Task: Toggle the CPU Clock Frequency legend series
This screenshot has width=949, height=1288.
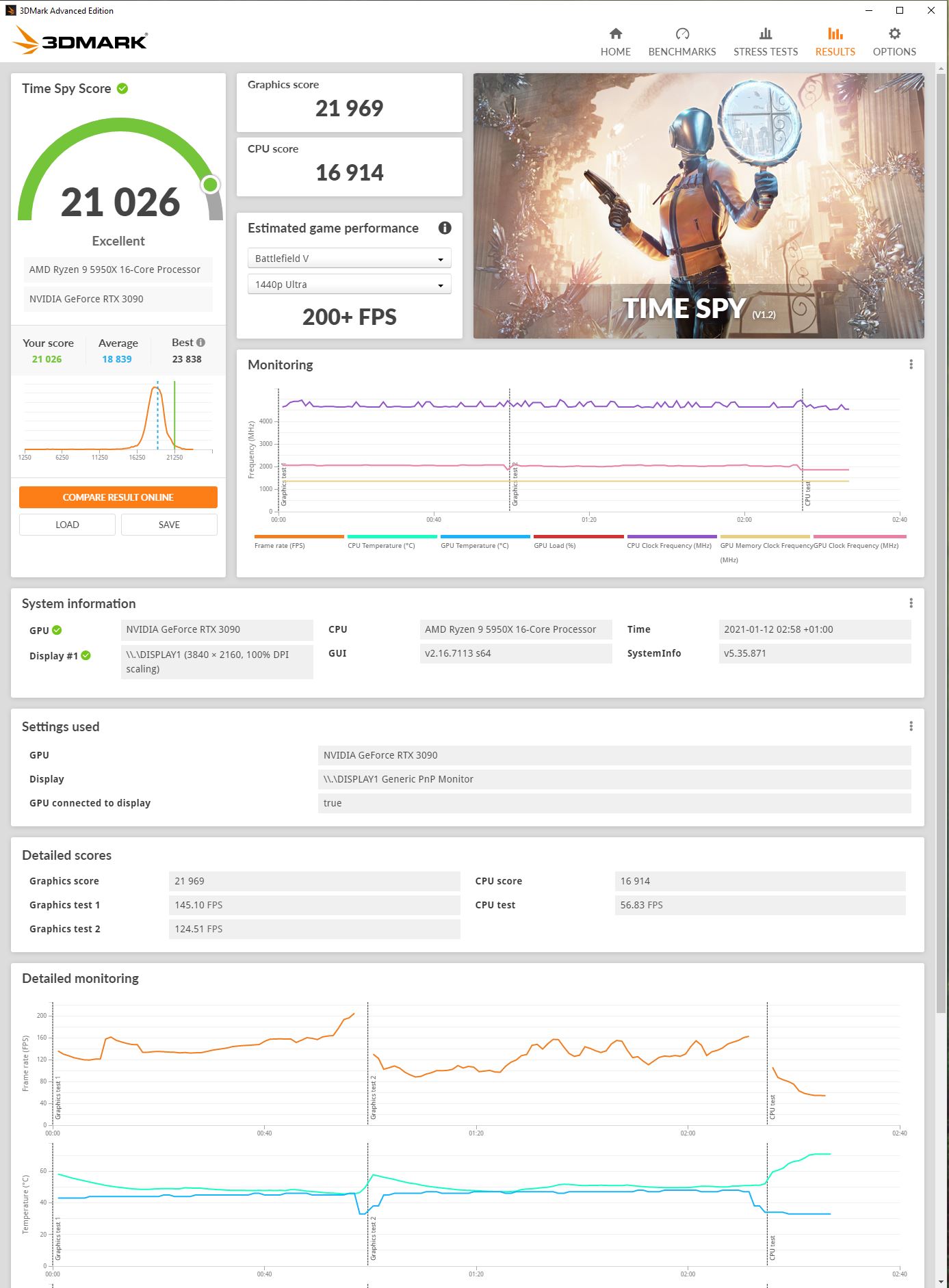Action: (x=671, y=541)
